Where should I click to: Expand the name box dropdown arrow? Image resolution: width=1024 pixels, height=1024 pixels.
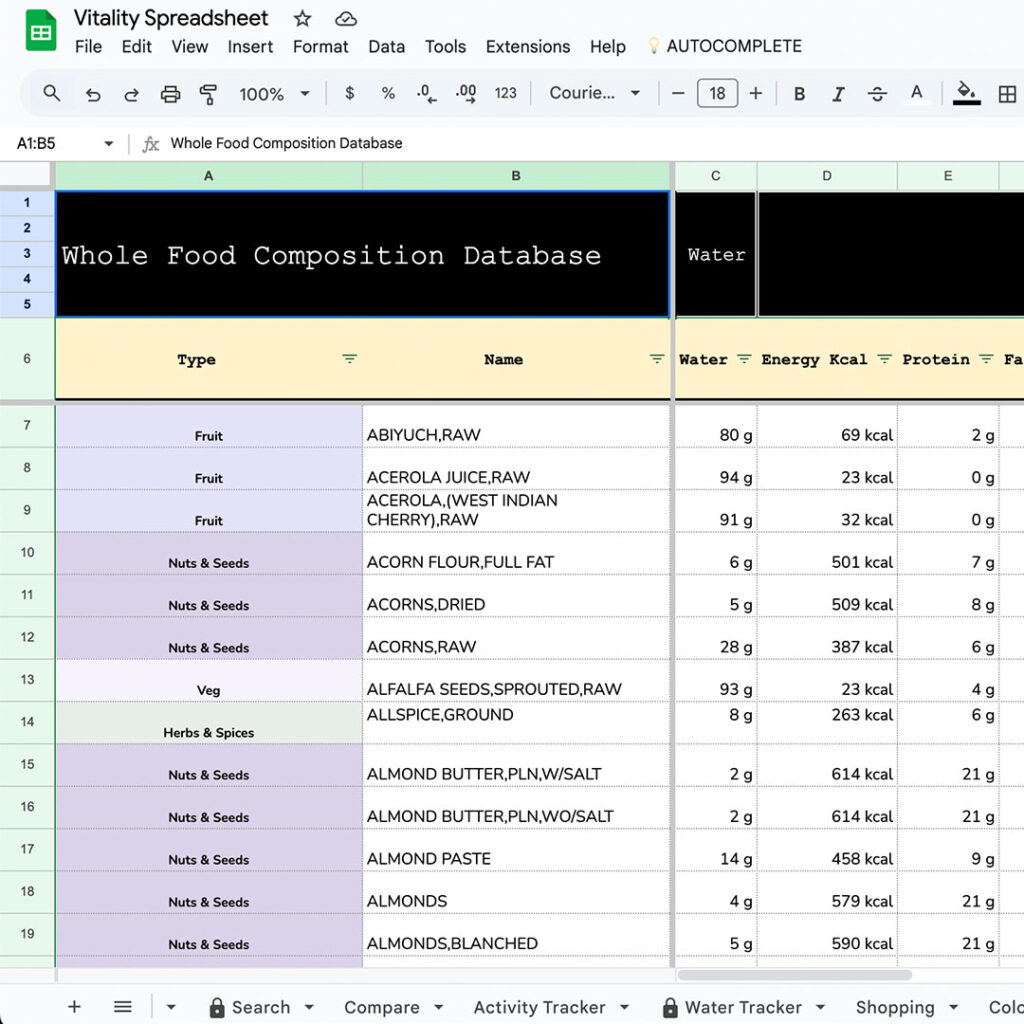click(x=108, y=144)
